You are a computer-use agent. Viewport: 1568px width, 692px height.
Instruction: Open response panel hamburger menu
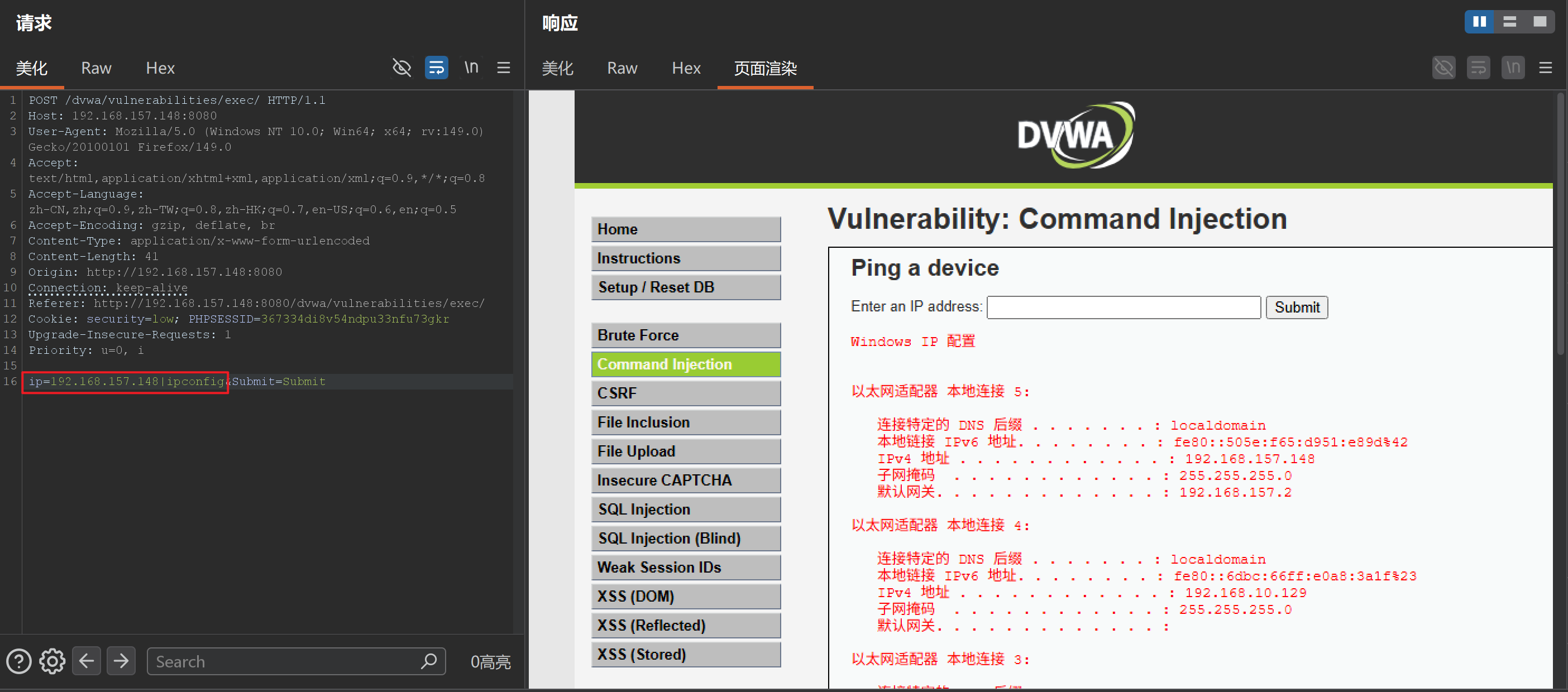coord(1546,68)
